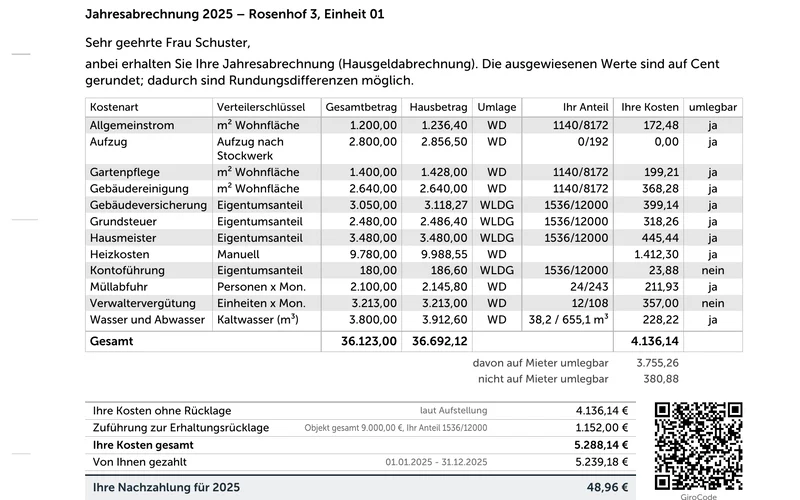Select heading 'Jahresabrechnung 2025 – Rosenhof 3, Einheit 01'

coord(234,14)
